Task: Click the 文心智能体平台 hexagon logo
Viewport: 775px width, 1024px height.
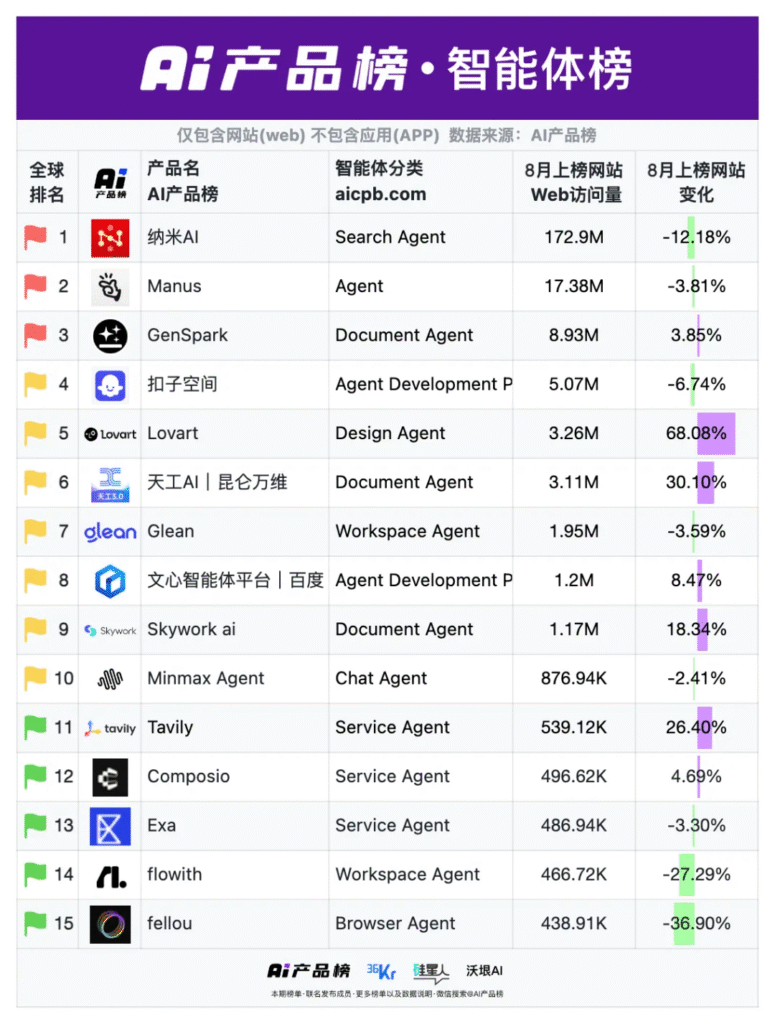Action: [x=110, y=581]
